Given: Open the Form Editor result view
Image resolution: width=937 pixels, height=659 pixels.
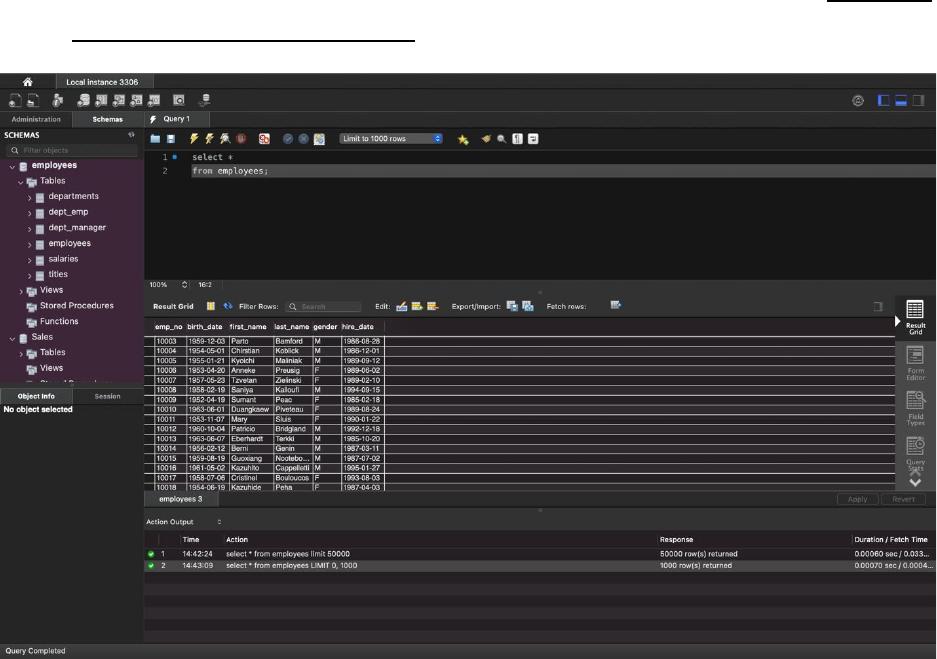Looking at the screenshot, I should (x=915, y=363).
